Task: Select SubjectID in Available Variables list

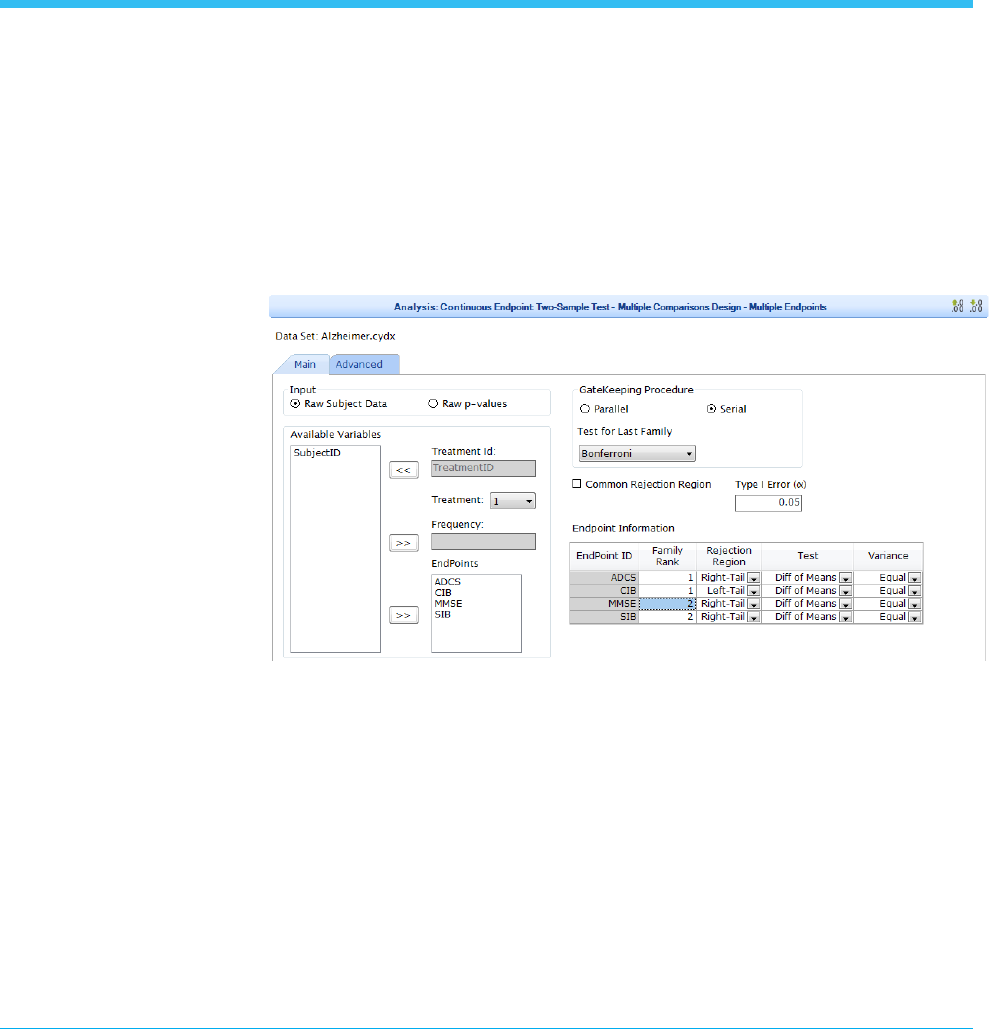Action: point(317,453)
